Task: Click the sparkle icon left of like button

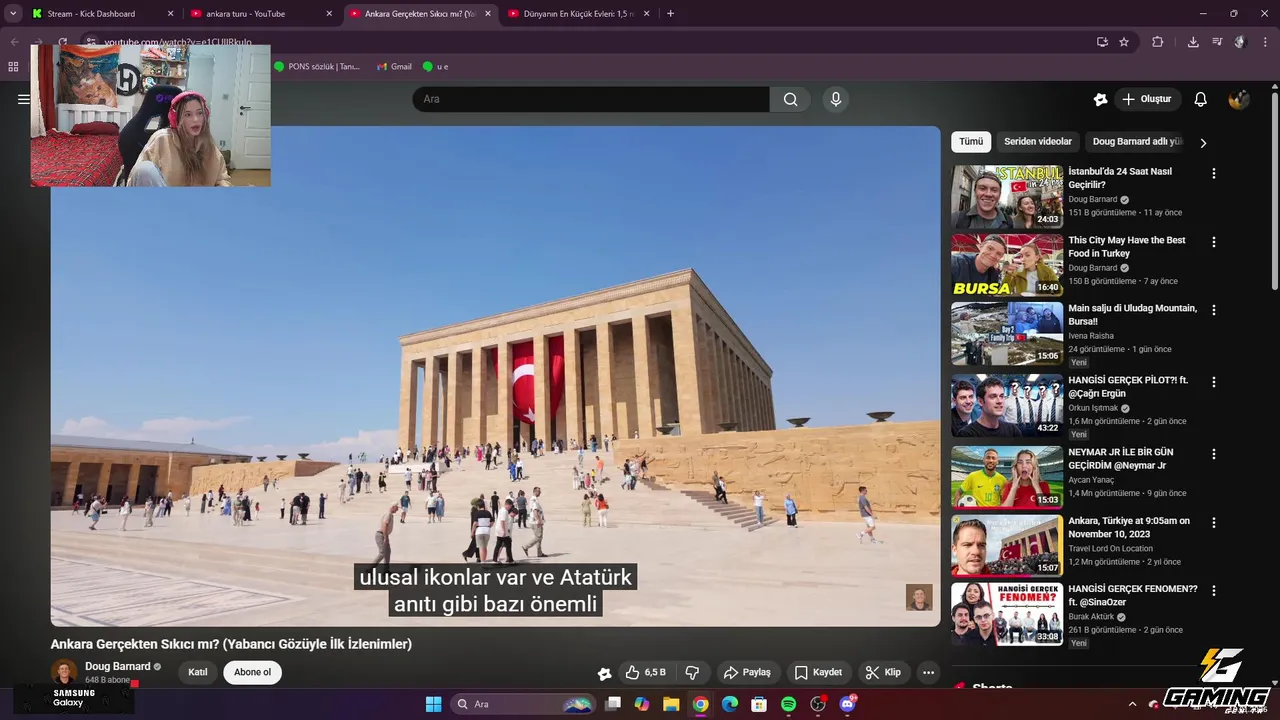Action: 604,673
